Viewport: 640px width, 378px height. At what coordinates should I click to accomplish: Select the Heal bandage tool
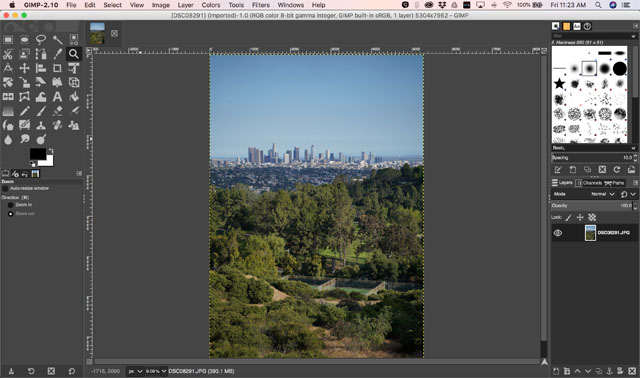pos(58,125)
